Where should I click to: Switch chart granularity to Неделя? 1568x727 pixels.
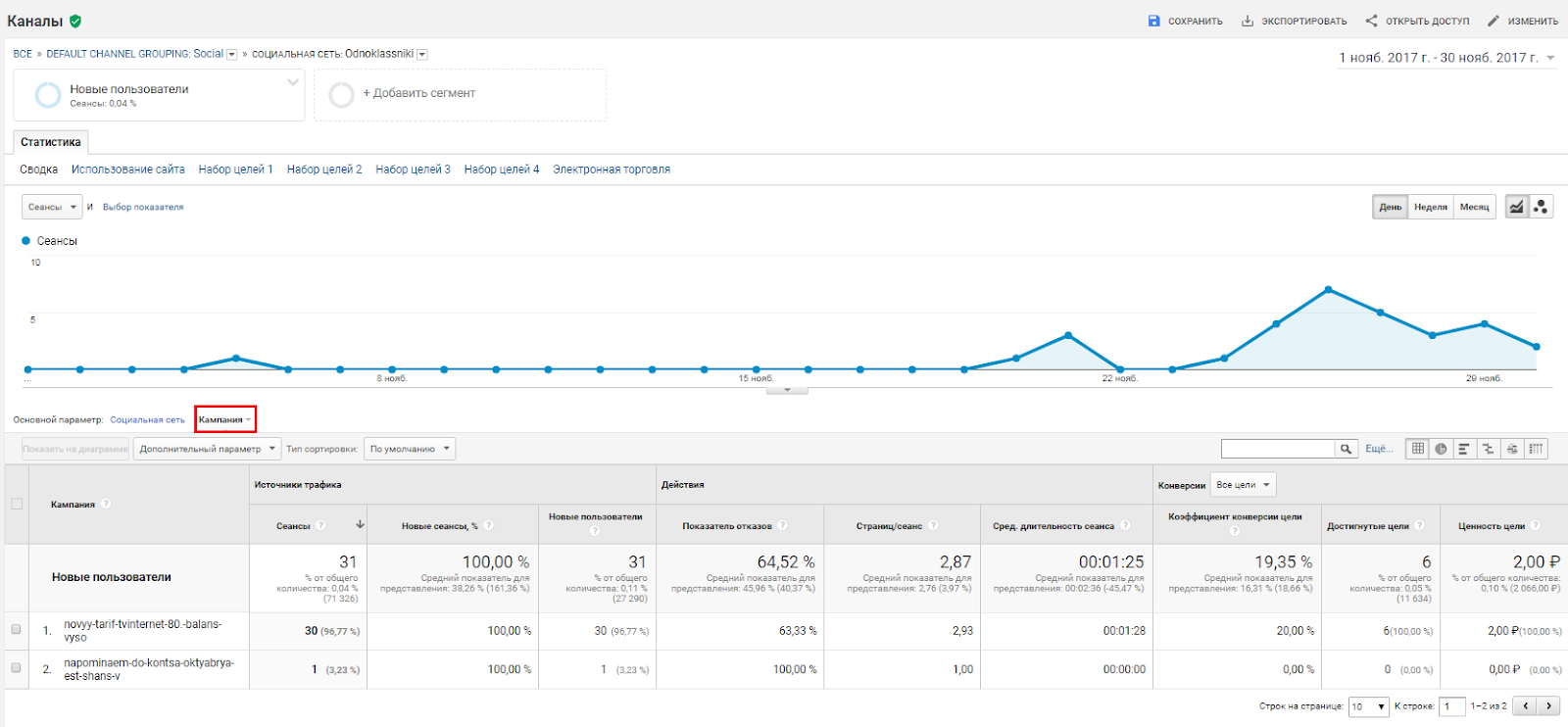coord(1431,207)
